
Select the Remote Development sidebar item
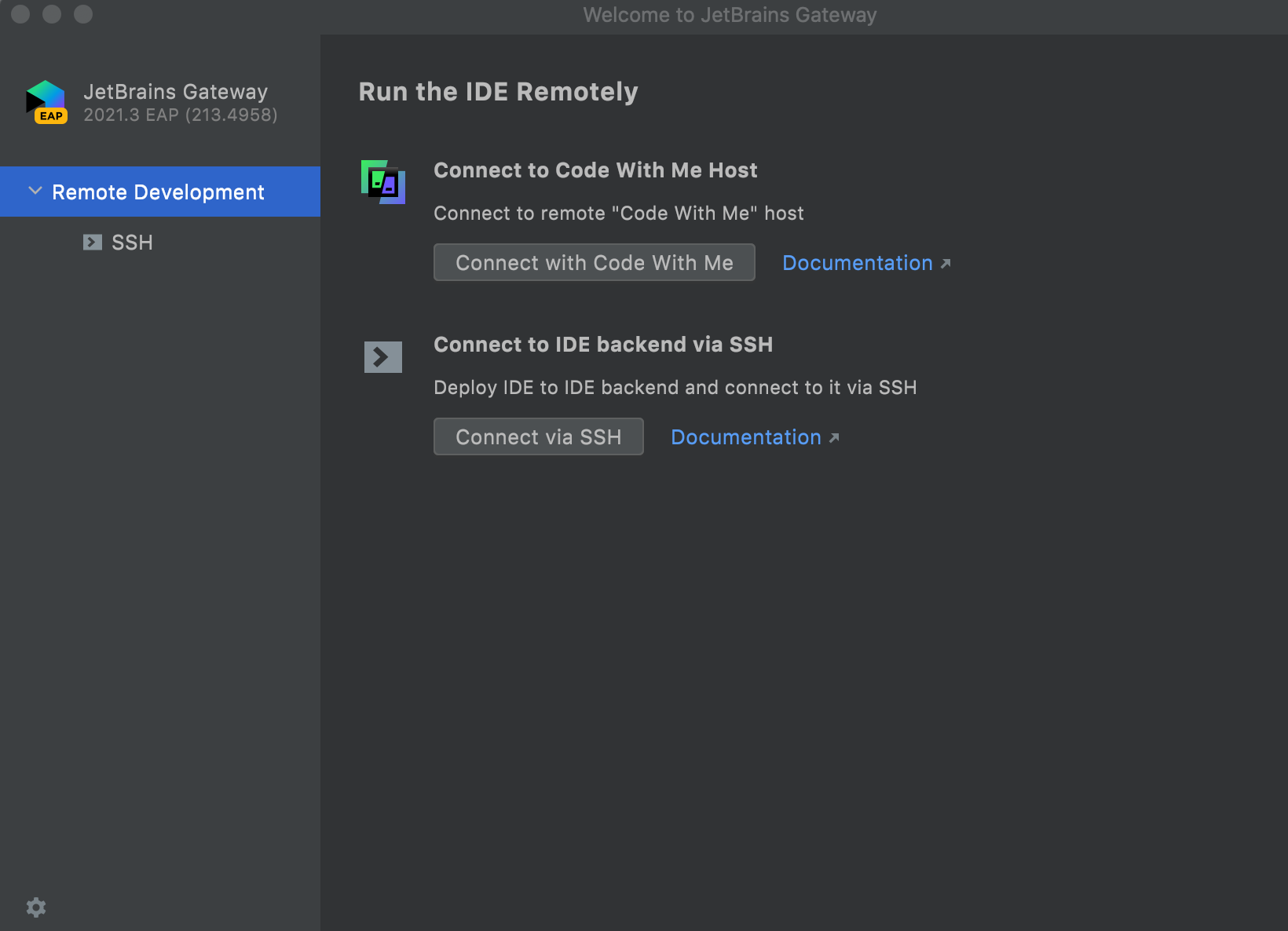158,192
